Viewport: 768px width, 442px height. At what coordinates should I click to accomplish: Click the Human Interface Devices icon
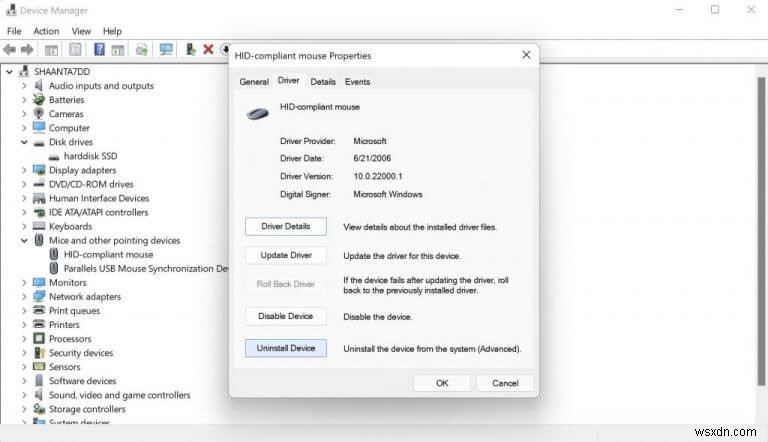(x=39, y=198)
